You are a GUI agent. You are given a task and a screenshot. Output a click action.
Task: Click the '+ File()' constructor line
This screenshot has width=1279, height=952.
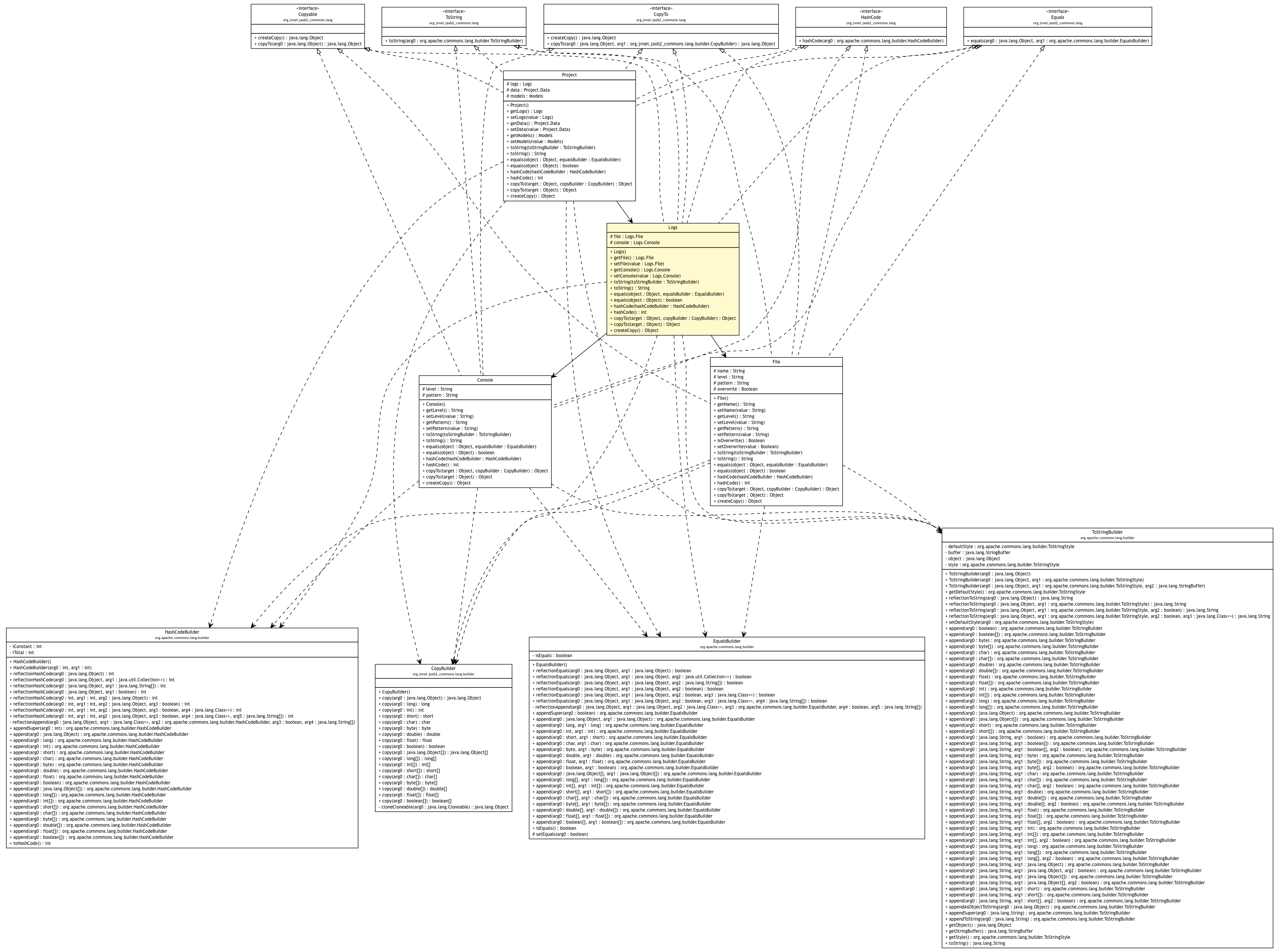click(x=721, y=398)
